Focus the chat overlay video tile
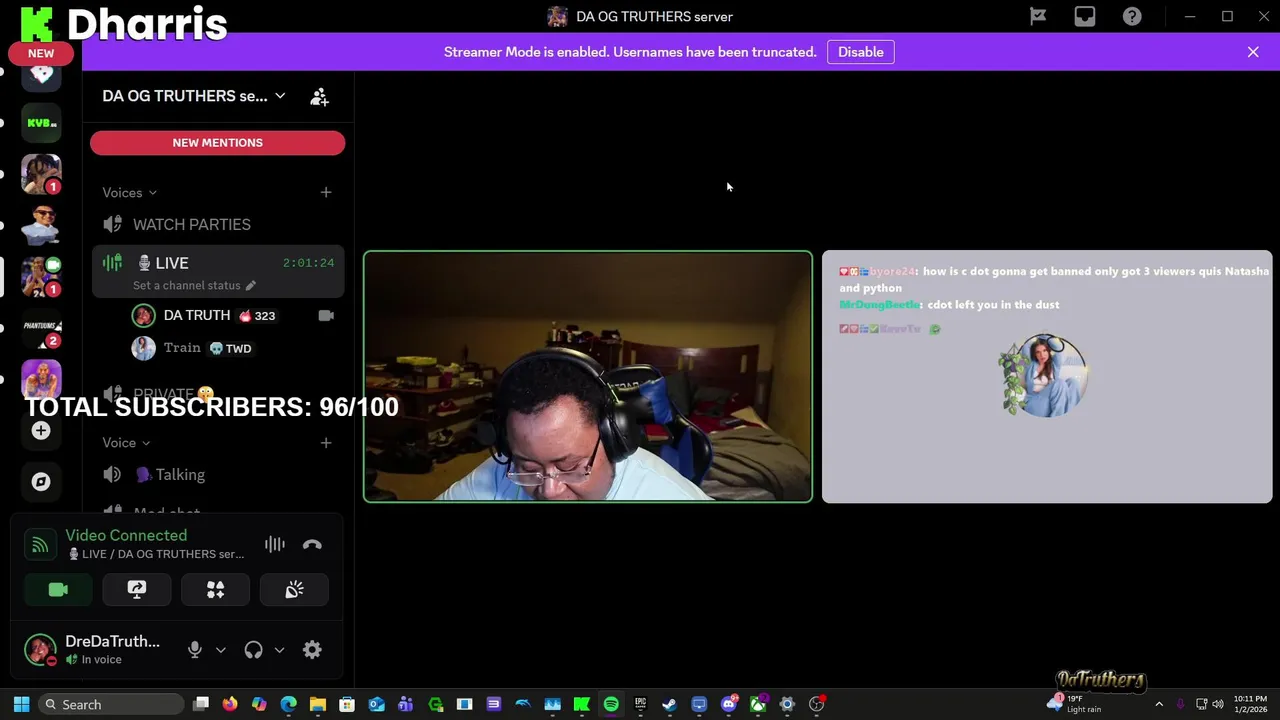Image resolution: width=1280 pixels, height=720 pixels. 1047,376
